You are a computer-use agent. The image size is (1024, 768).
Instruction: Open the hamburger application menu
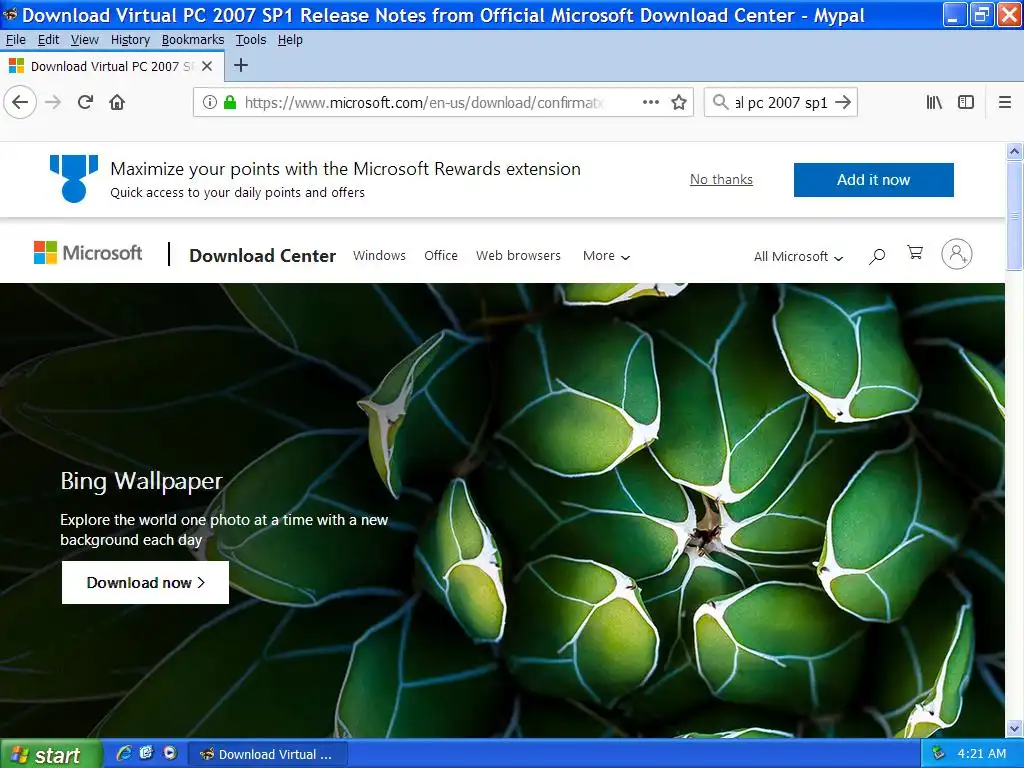pos(1004,103)
